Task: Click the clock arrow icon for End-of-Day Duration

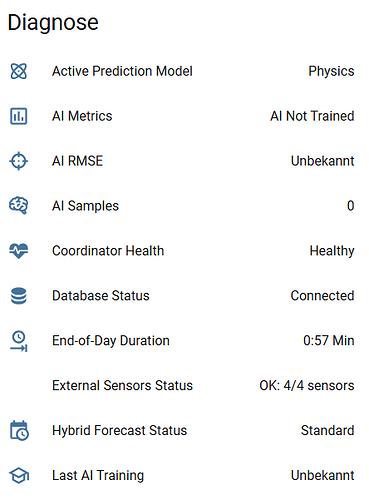Action: click(19, 341)
